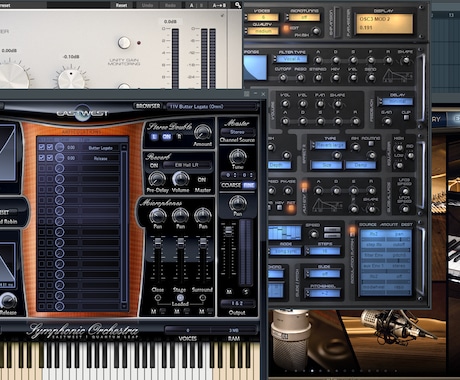Click the level dial icon in Butter Legato row
460x380 pixels.
point(59,147)
